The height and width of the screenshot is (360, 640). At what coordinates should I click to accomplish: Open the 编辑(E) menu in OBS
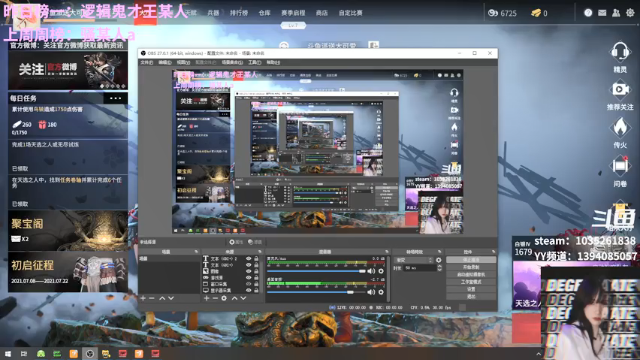[x=165, y=62]
